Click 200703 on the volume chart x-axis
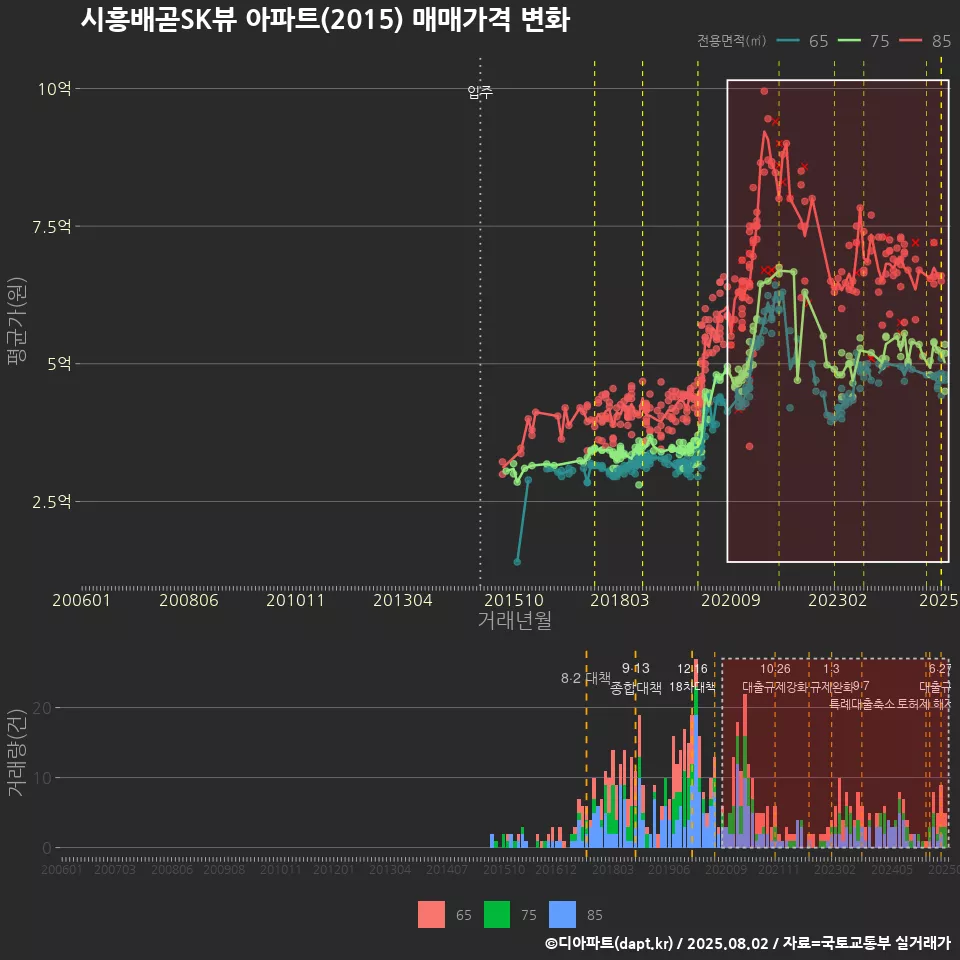 coord(114,869)
